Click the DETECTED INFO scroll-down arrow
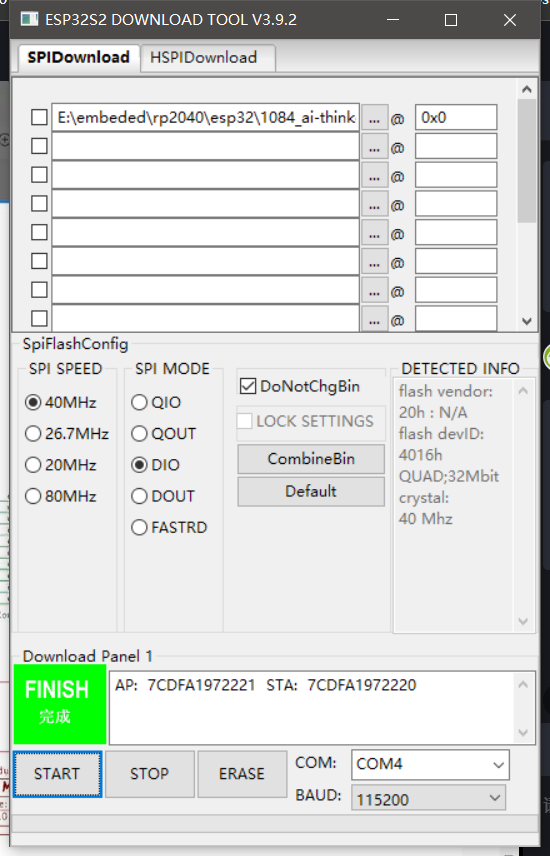The height and width of the screenshot is (856, 550). pyautogui.click(x=523, y=621)
